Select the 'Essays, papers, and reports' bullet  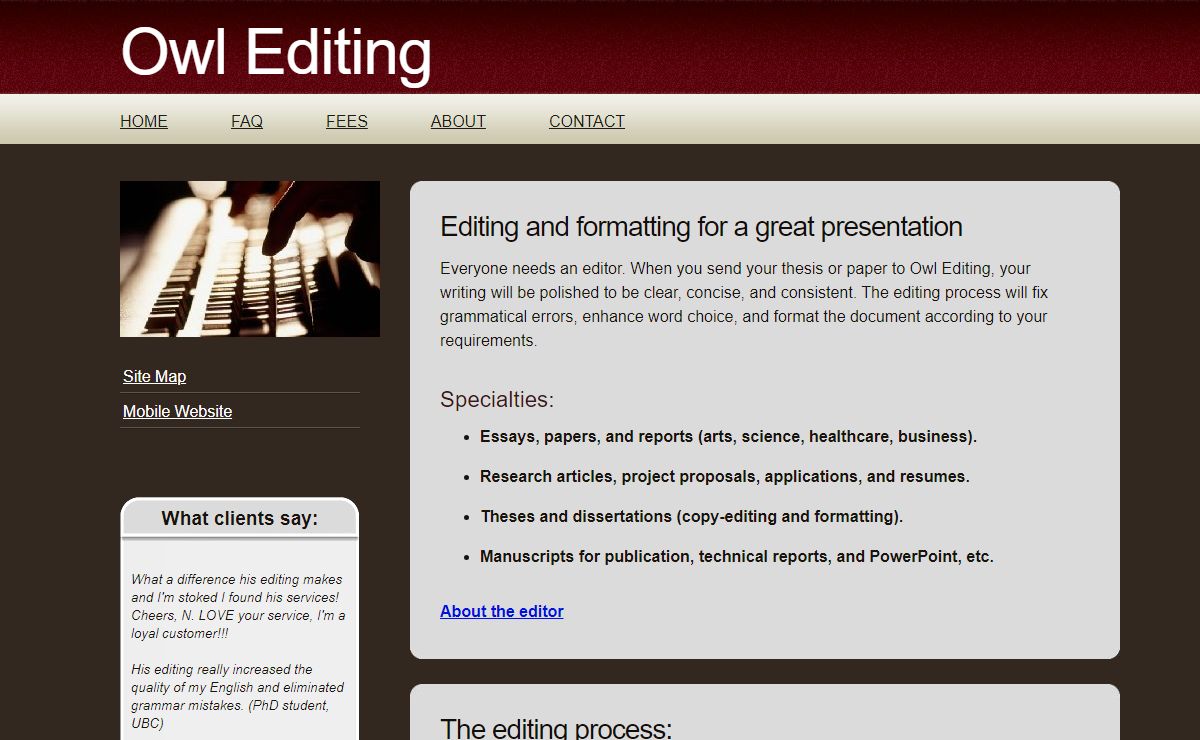[x=728, y=436]
